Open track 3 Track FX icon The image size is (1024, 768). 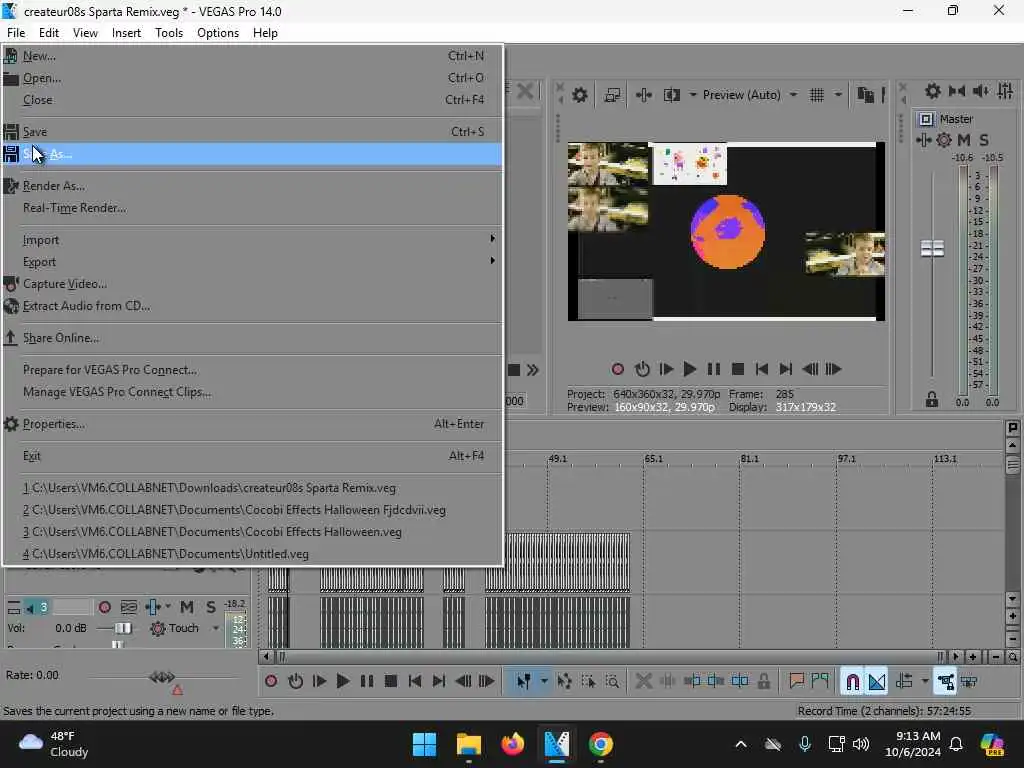(x=153, y=607)
